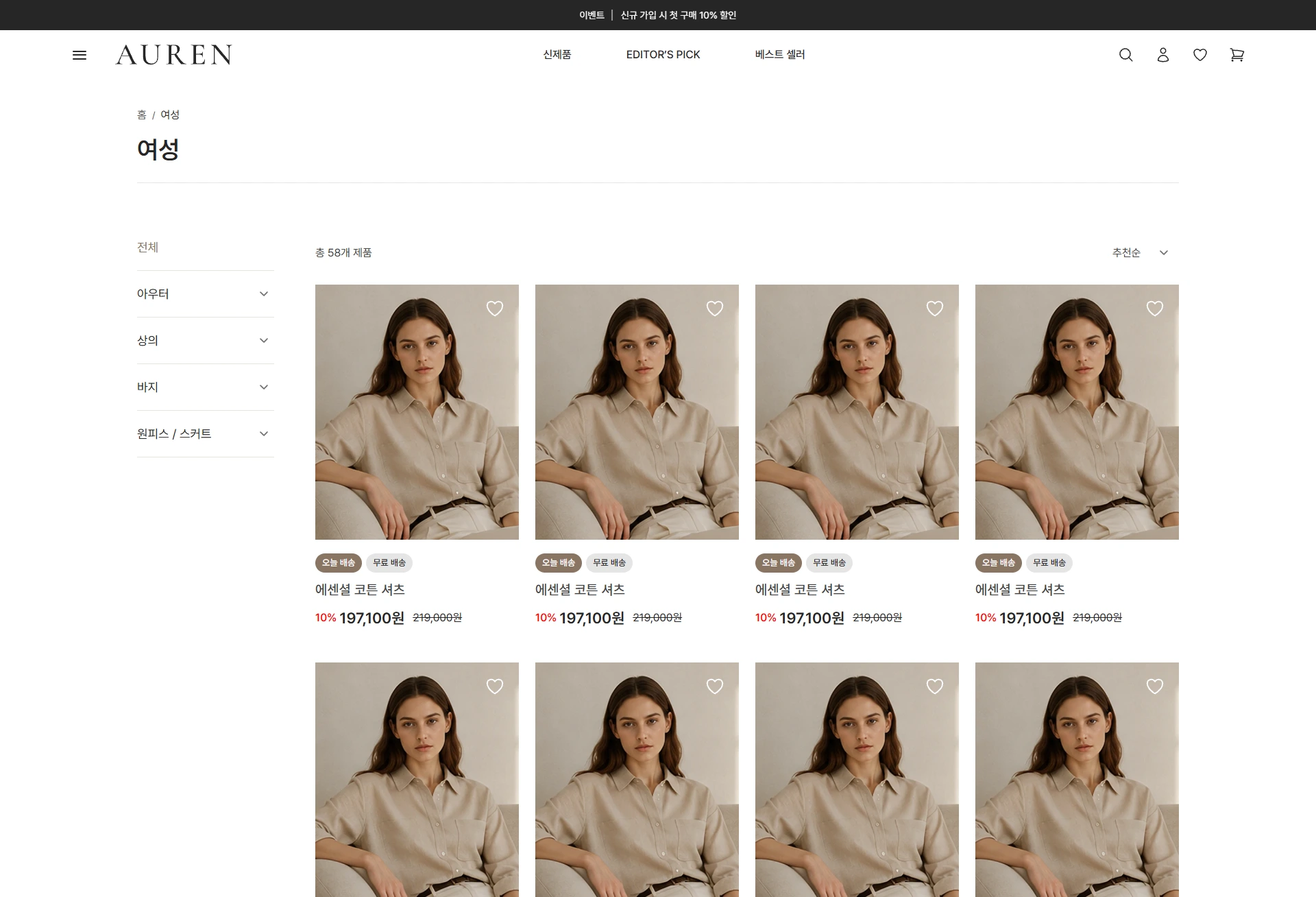Select the 전체 category filter
The height and width of the screenshot is (897, 1316).
(x=148, y=247)
